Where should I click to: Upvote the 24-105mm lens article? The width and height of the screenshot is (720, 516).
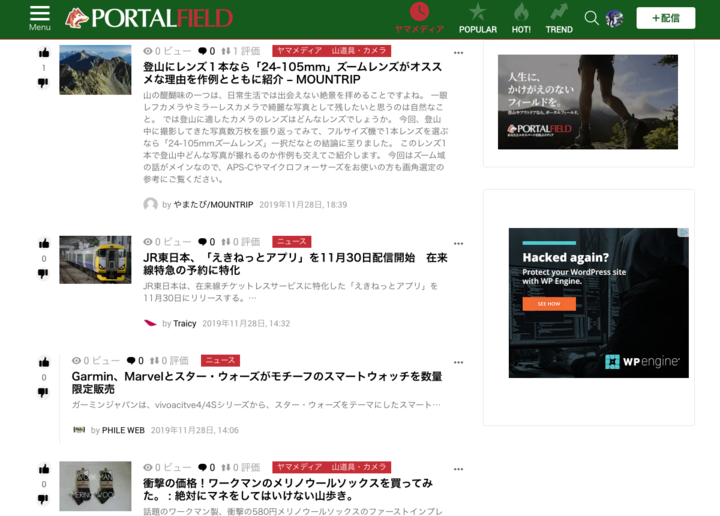(44, 52)
